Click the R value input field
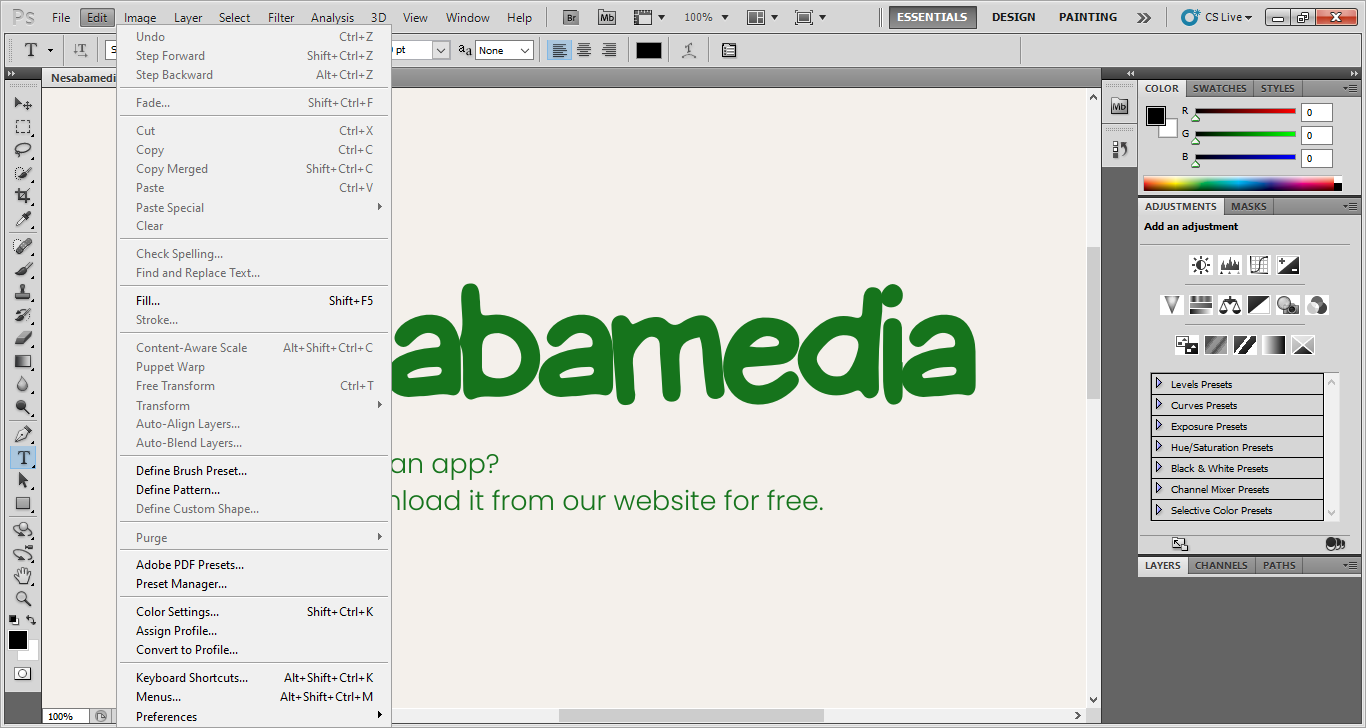The height and width of the screenshot is (728, 1366). [1316, 113]
